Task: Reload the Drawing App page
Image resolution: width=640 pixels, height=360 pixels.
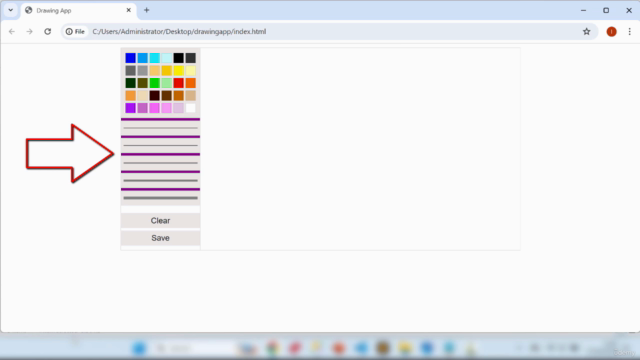Action: point(48,31)
